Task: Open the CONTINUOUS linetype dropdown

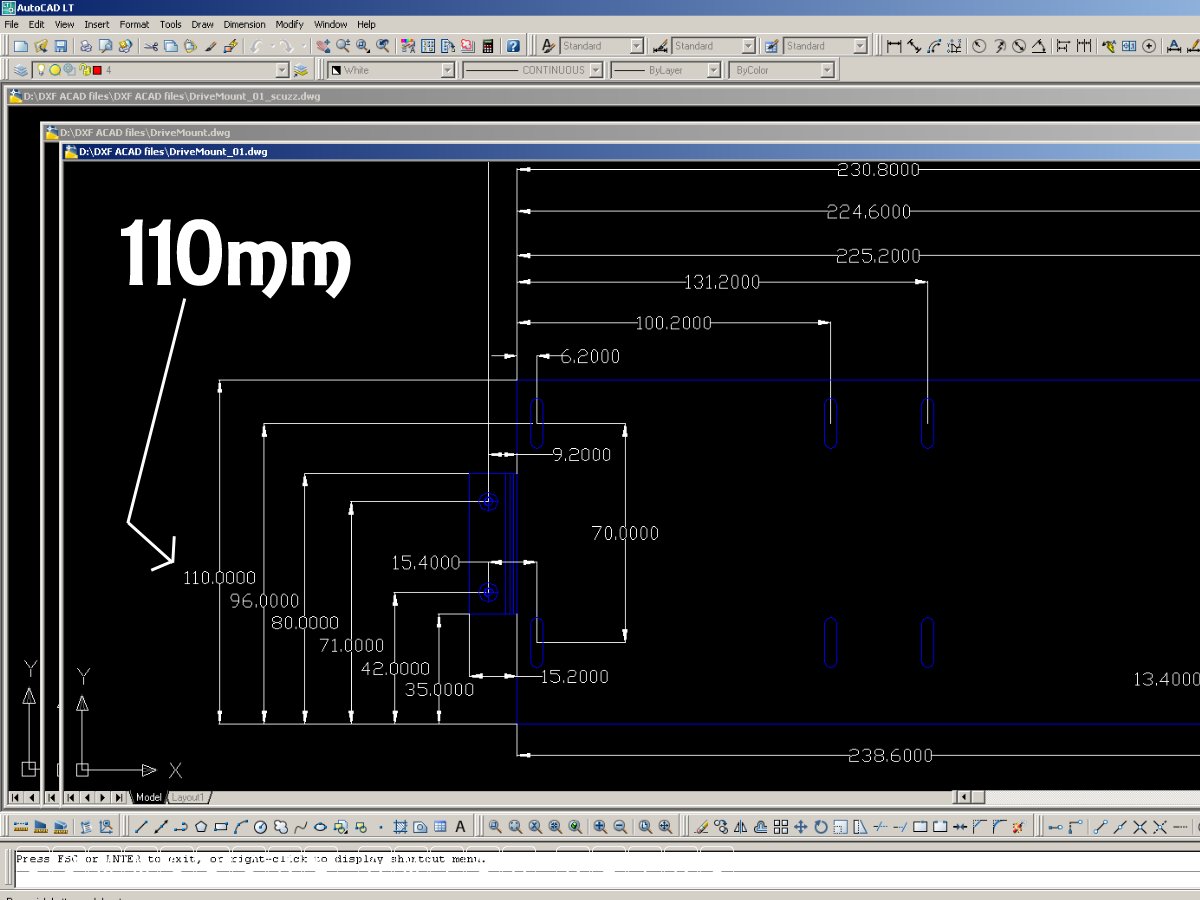Action: point(596,70)
